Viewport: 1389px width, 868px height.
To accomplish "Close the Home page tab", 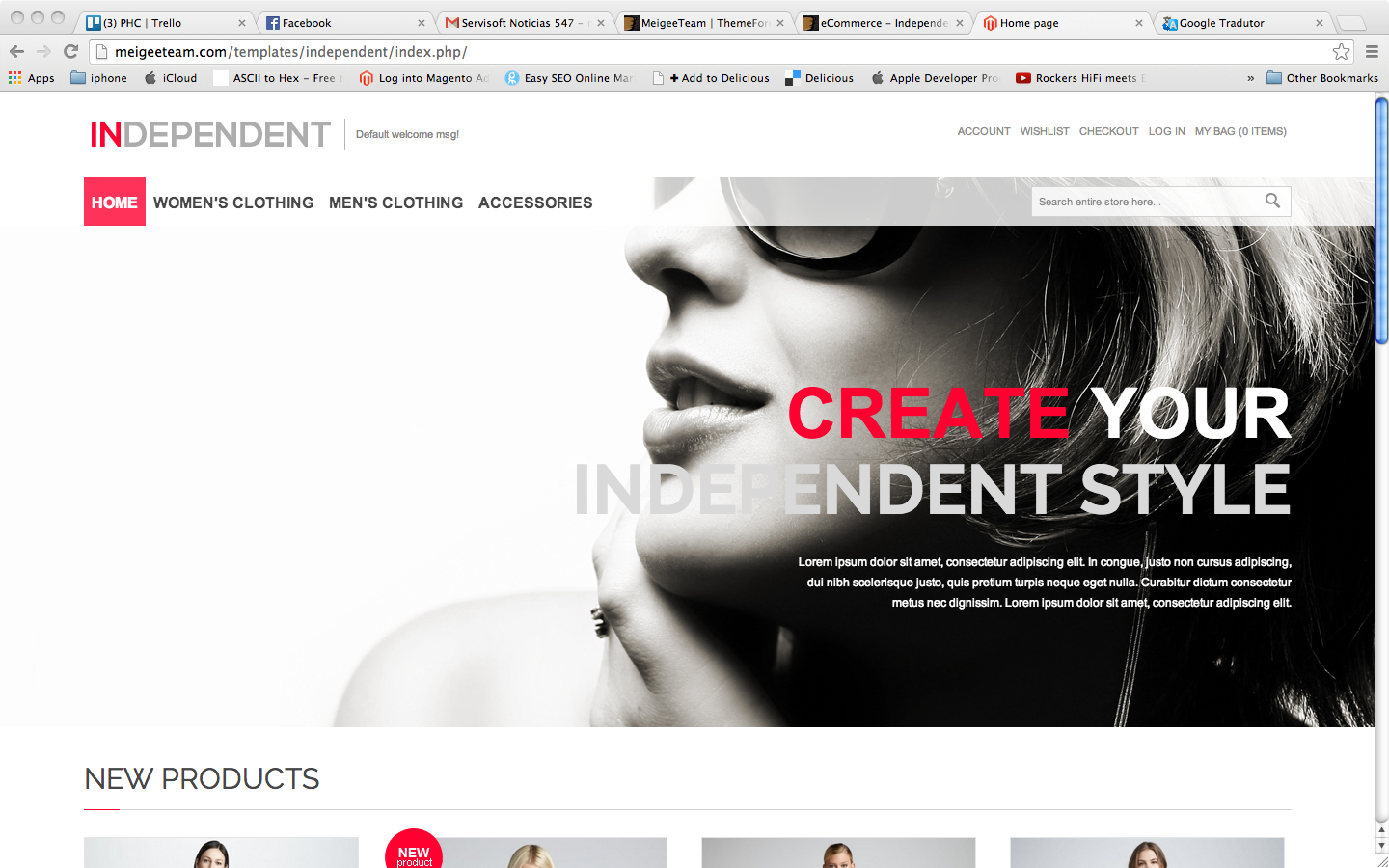I will tap(1138, 23).
